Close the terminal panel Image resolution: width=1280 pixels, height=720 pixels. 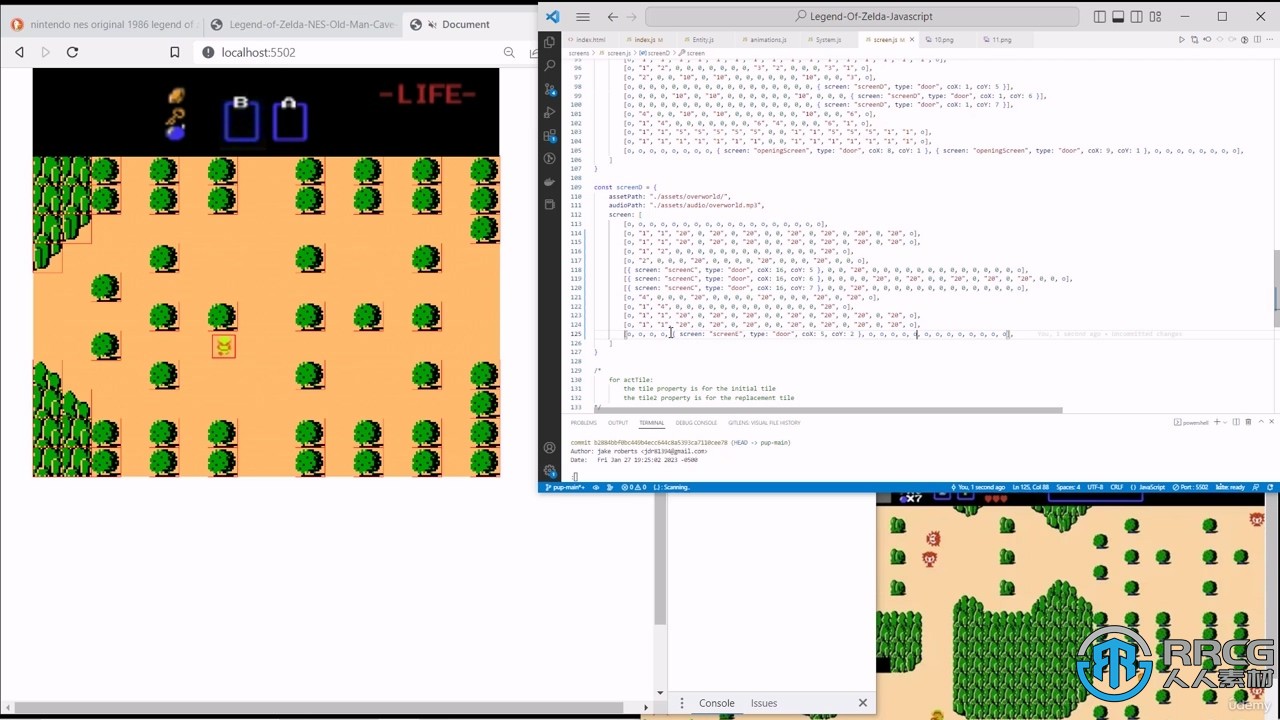click(x=1271, y=422)
